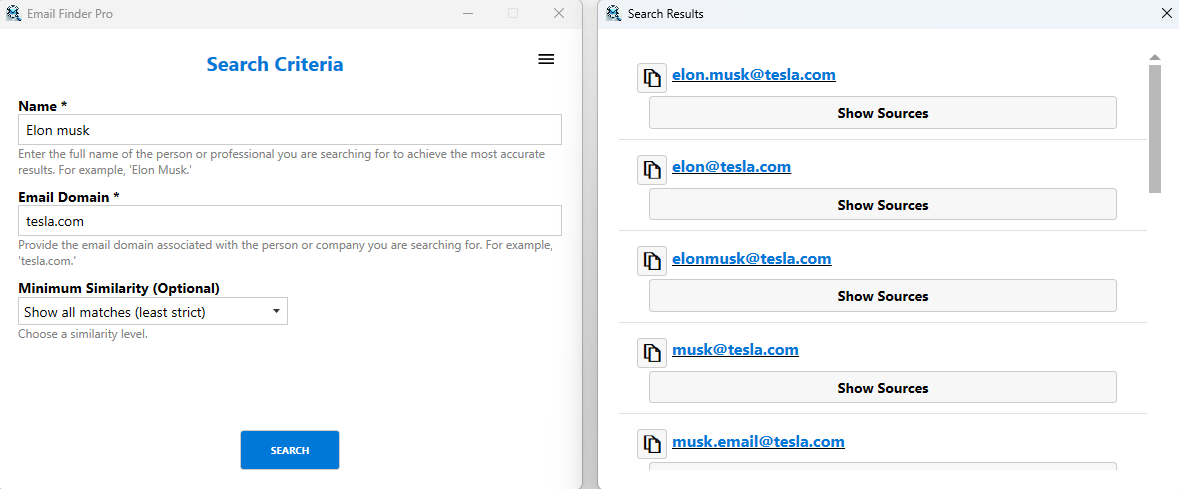Screen dimensions: 1179x489
Task: Open the elon.musk@tesla.com email link
Action: click(754, 74)
